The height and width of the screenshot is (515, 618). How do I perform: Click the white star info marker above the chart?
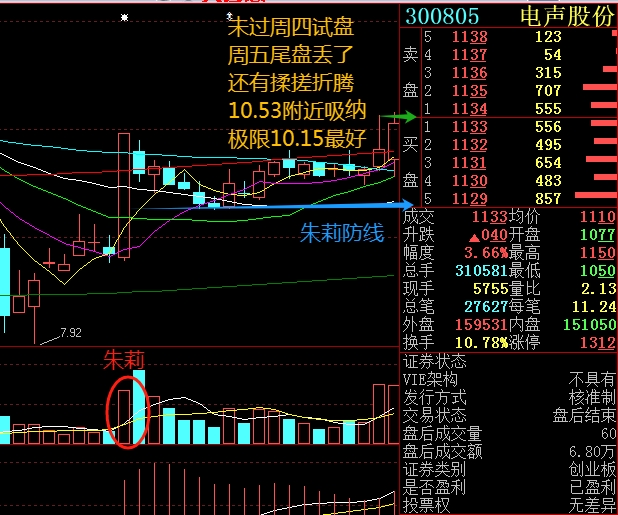125,17
